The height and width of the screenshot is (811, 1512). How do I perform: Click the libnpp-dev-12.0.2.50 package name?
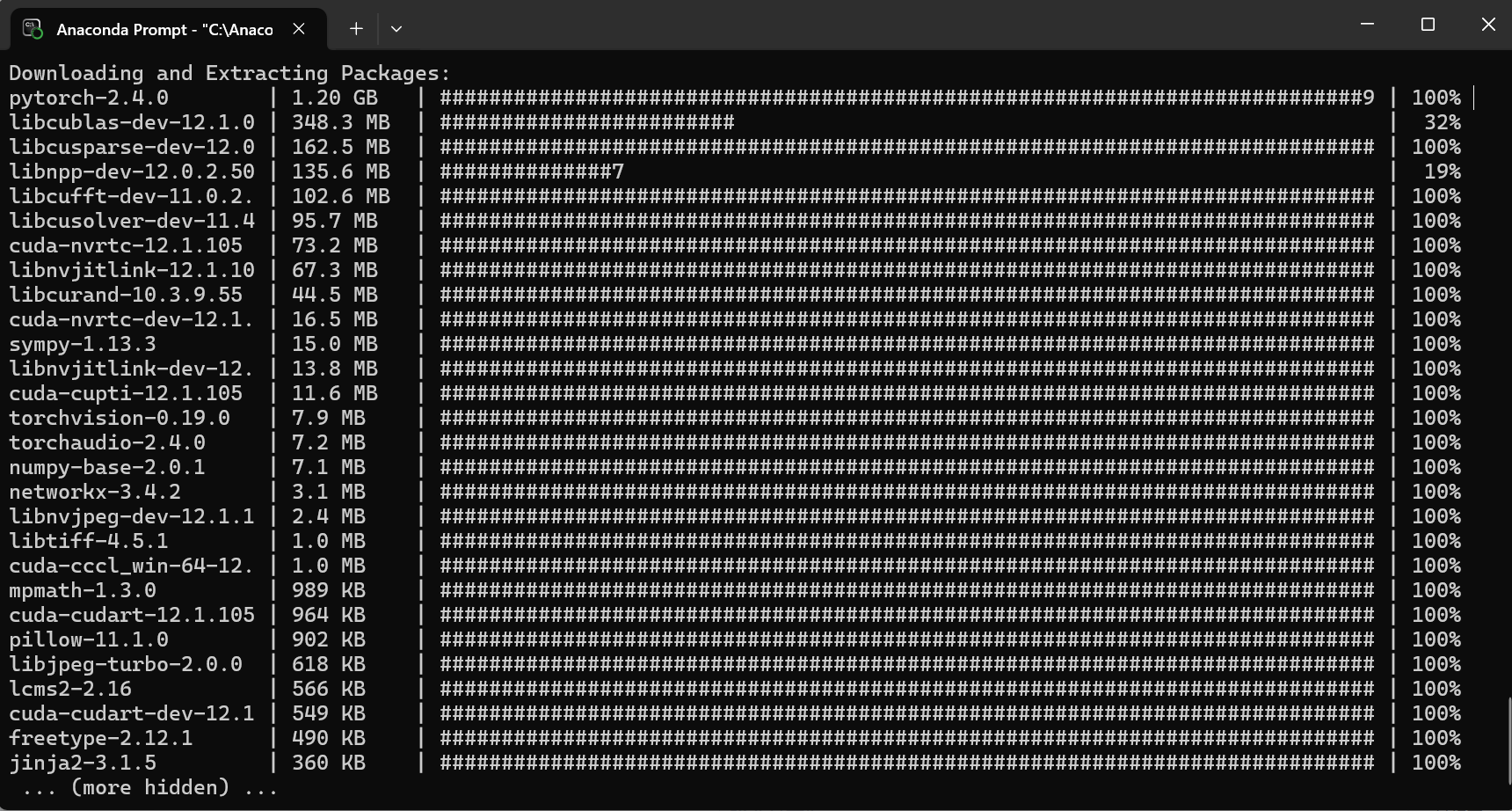tap(132, 172)
